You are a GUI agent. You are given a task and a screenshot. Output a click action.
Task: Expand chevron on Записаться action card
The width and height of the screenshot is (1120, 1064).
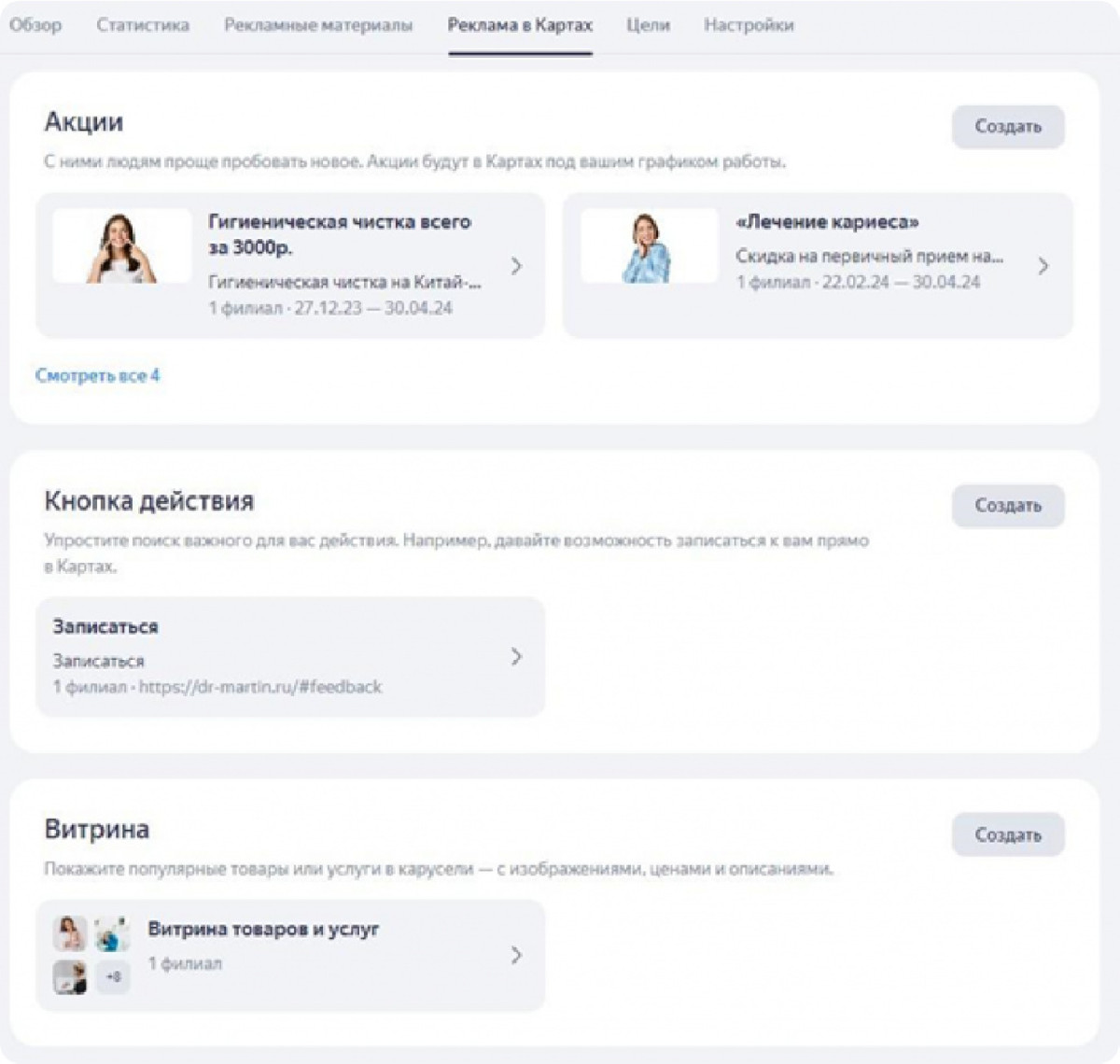point(516,657)
